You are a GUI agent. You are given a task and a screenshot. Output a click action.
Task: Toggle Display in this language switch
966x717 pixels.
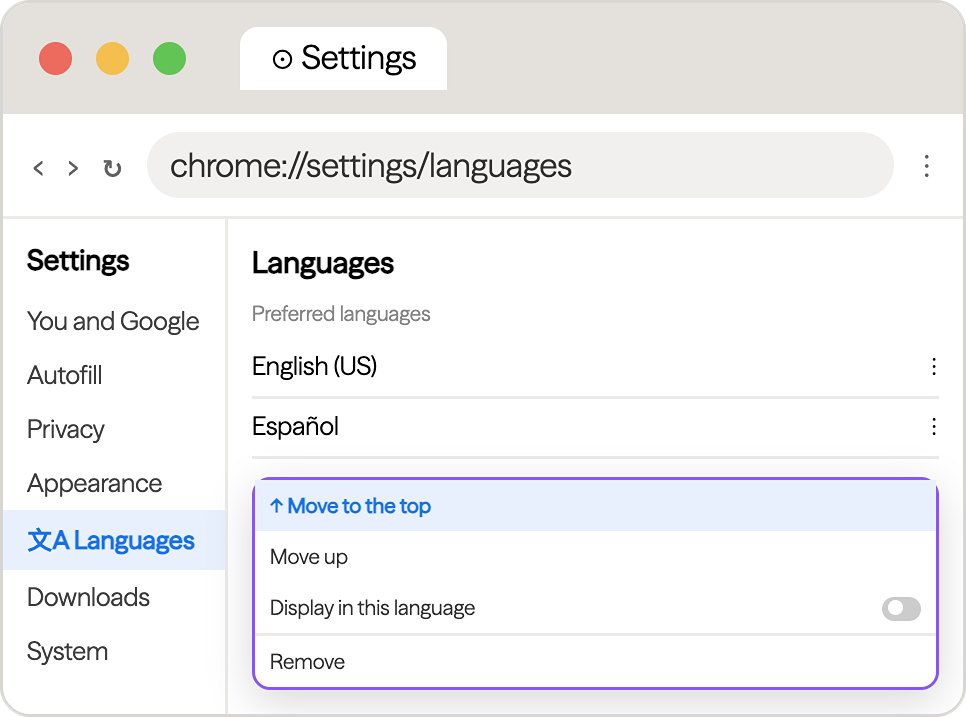click(x=901, y=609)
